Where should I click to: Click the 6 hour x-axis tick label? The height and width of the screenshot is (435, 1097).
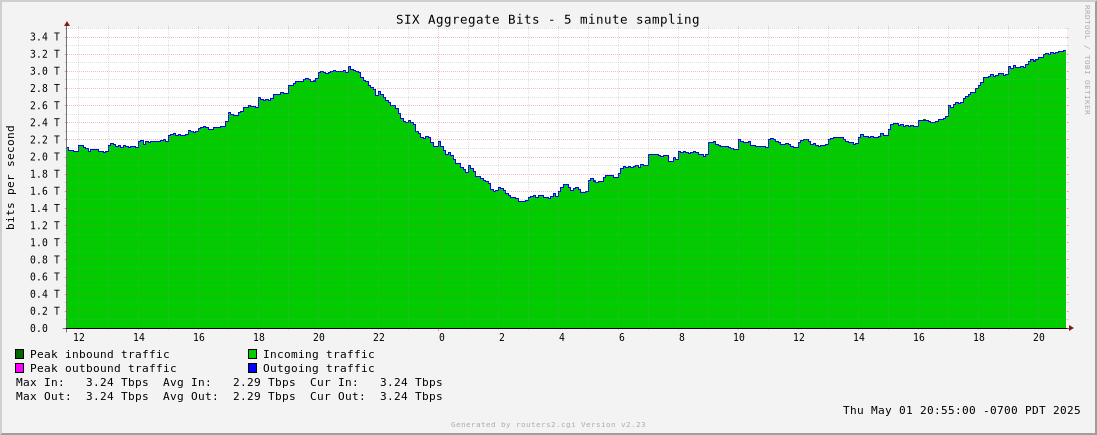click(621, 338)
